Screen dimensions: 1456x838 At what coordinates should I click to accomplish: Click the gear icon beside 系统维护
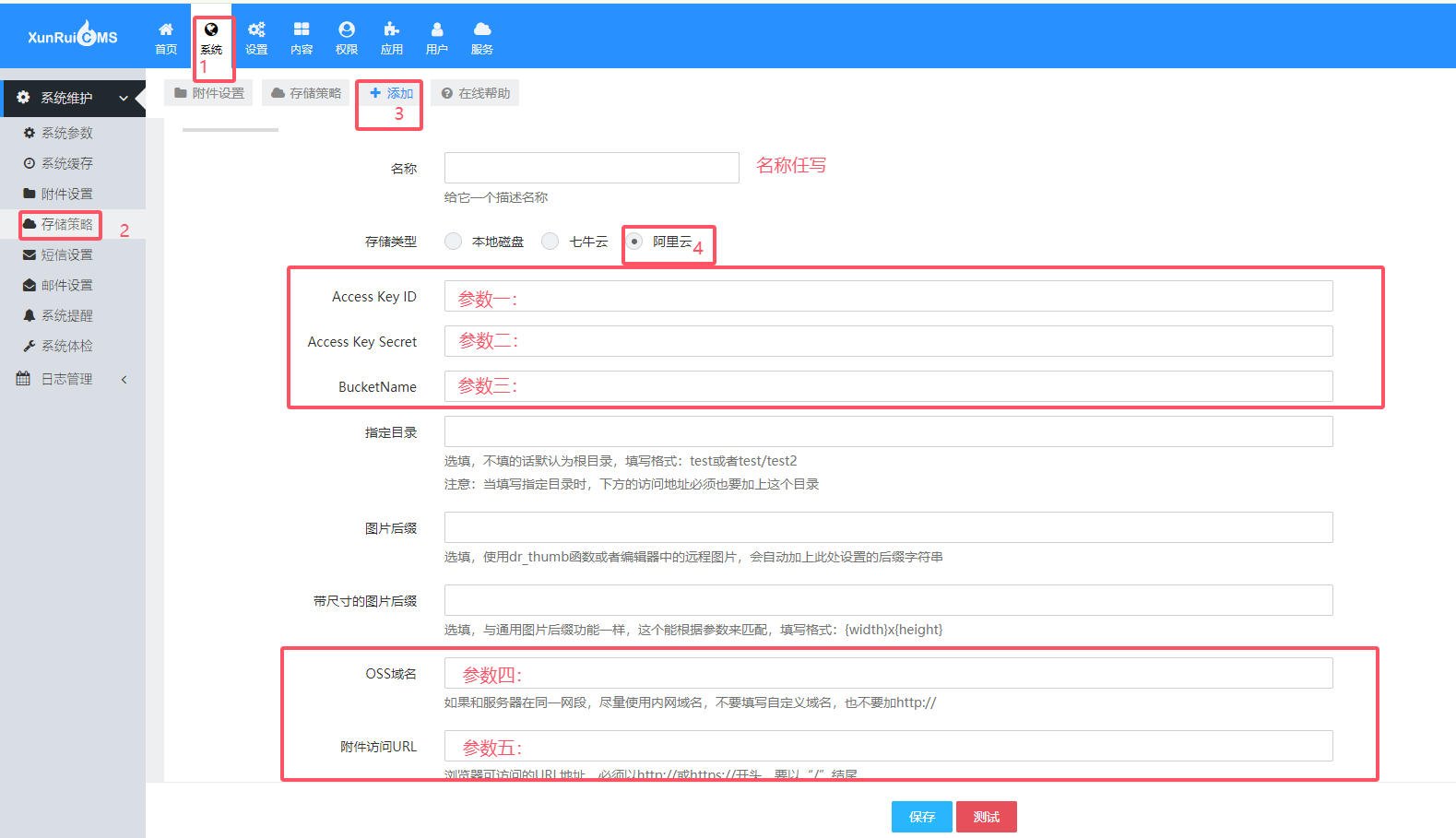click(x=23, y=97)
